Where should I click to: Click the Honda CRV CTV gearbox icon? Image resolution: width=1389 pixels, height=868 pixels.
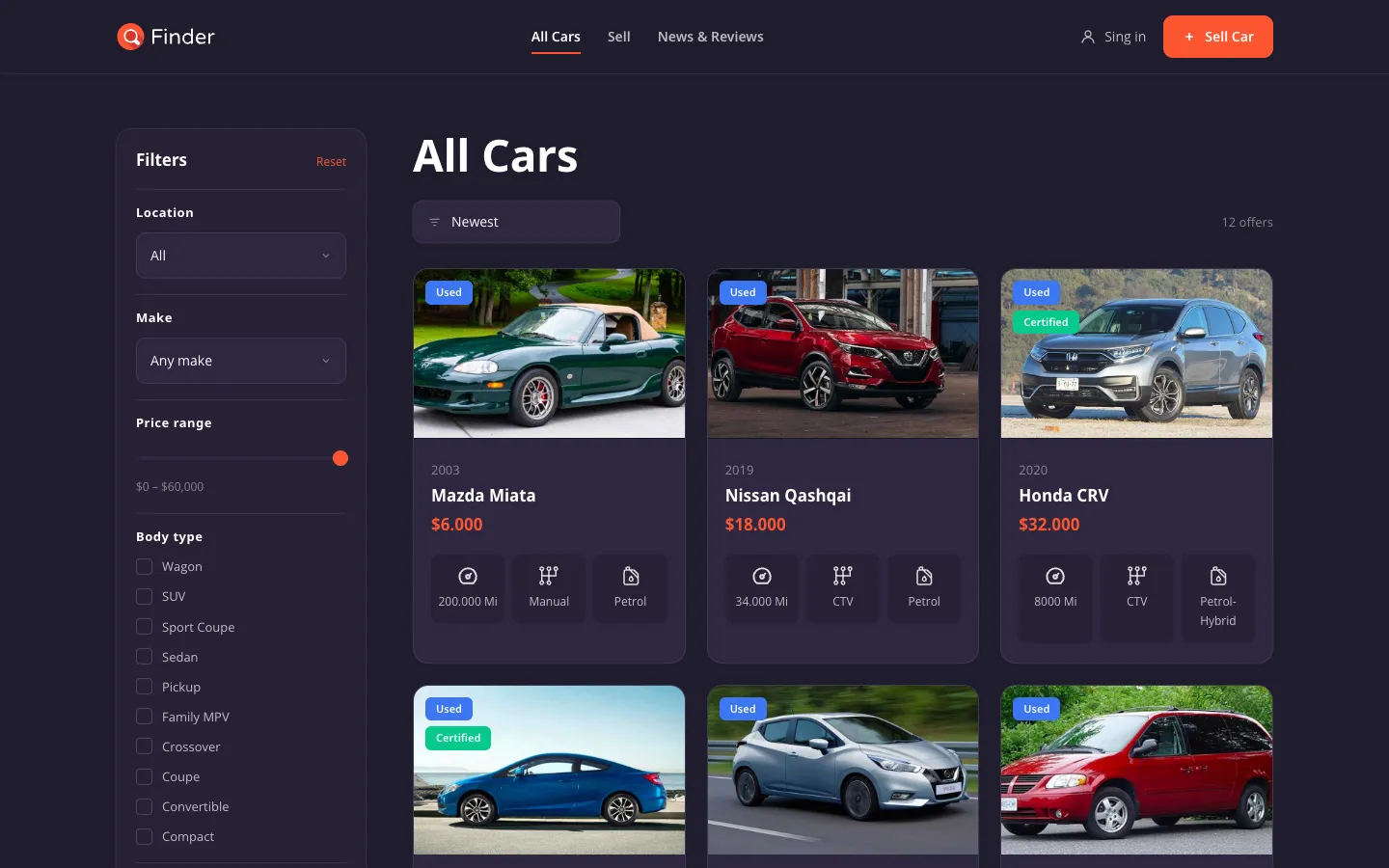[1137, 576]
